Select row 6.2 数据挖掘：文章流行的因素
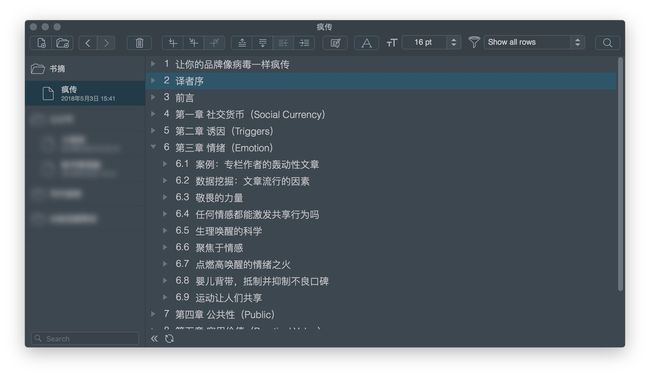This screenshot has width=650, height=377. [252, 181]
